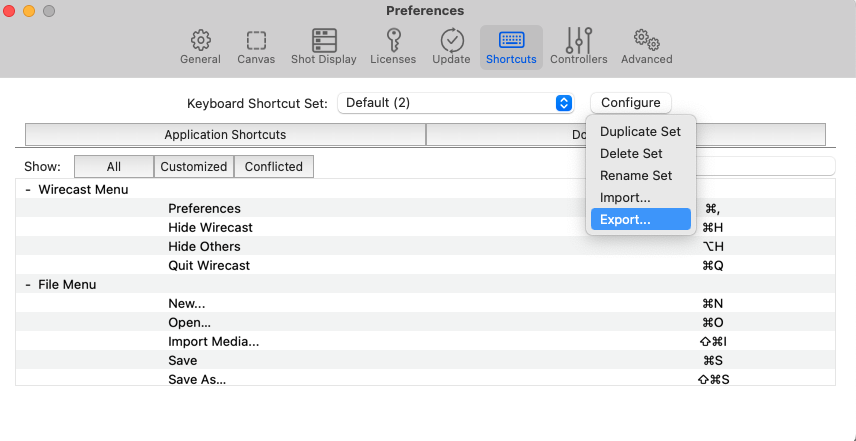Open the Shot Display preferences pane
Image resolution: width=856 pixels, height=441 pixels.
pyautogui.click(x=324, y=47)
